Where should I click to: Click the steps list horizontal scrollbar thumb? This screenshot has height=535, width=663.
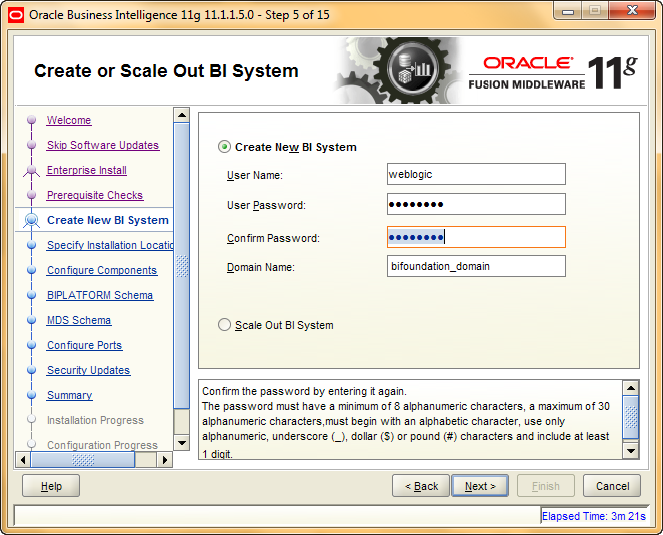click(82, 459)
